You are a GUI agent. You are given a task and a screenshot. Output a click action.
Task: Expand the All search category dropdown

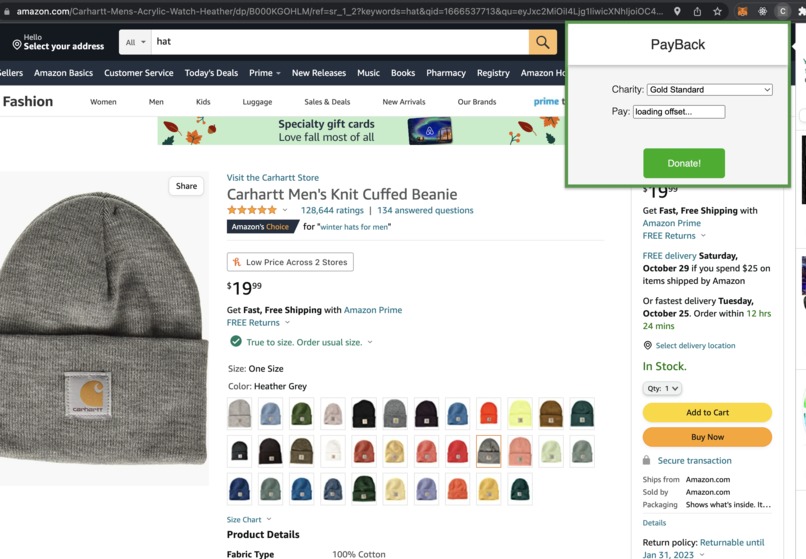click(135, 42)
